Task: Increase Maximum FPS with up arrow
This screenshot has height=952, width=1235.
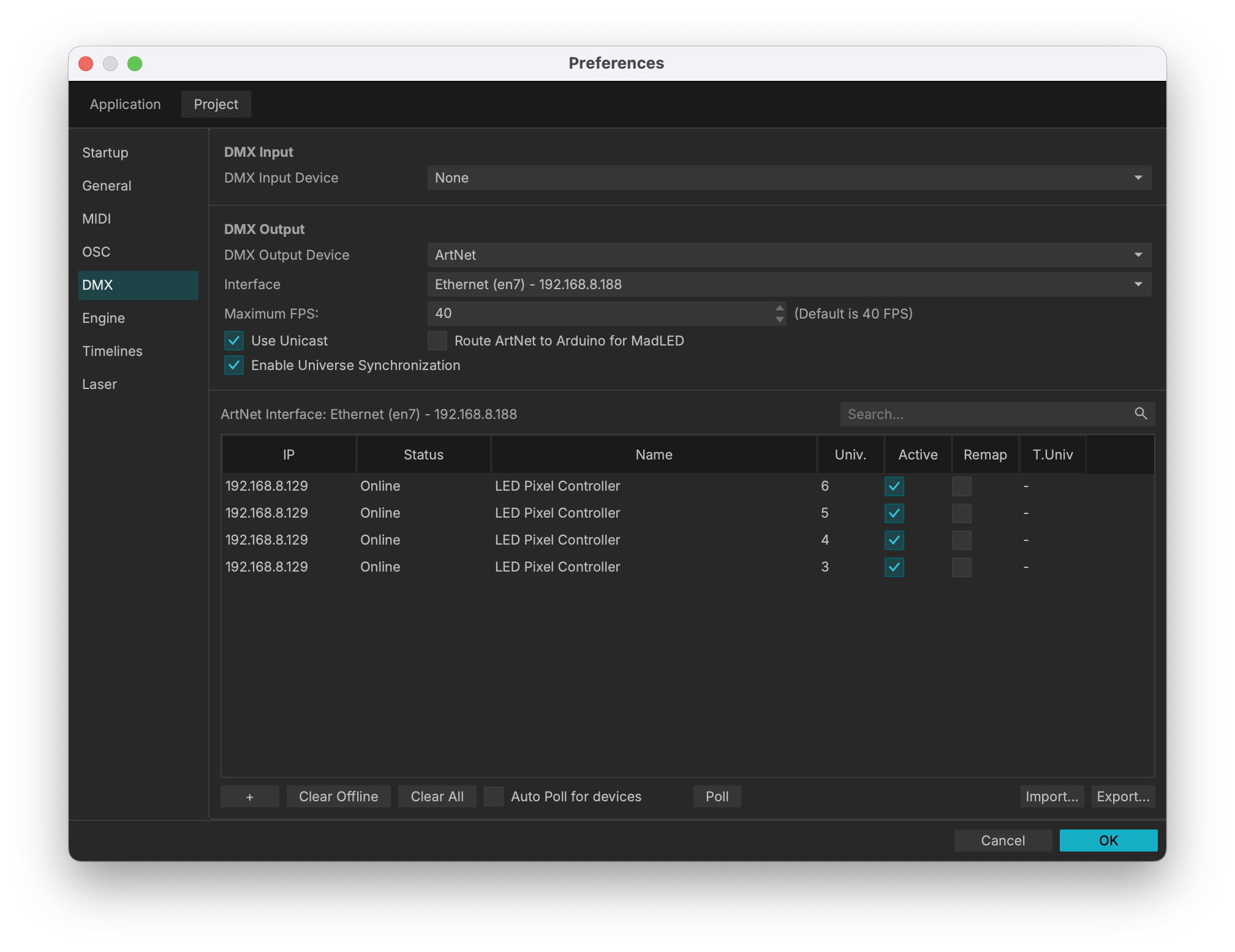Action: pos(779,308)
